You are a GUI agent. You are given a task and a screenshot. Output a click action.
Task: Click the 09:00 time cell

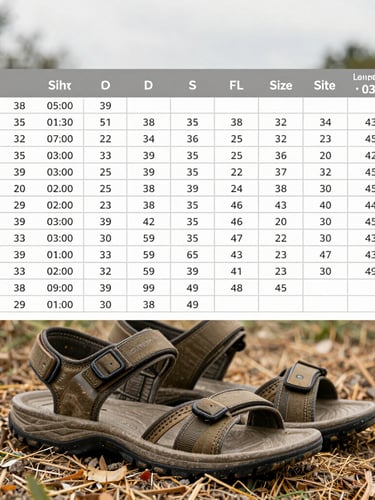[x=60, y=288]
